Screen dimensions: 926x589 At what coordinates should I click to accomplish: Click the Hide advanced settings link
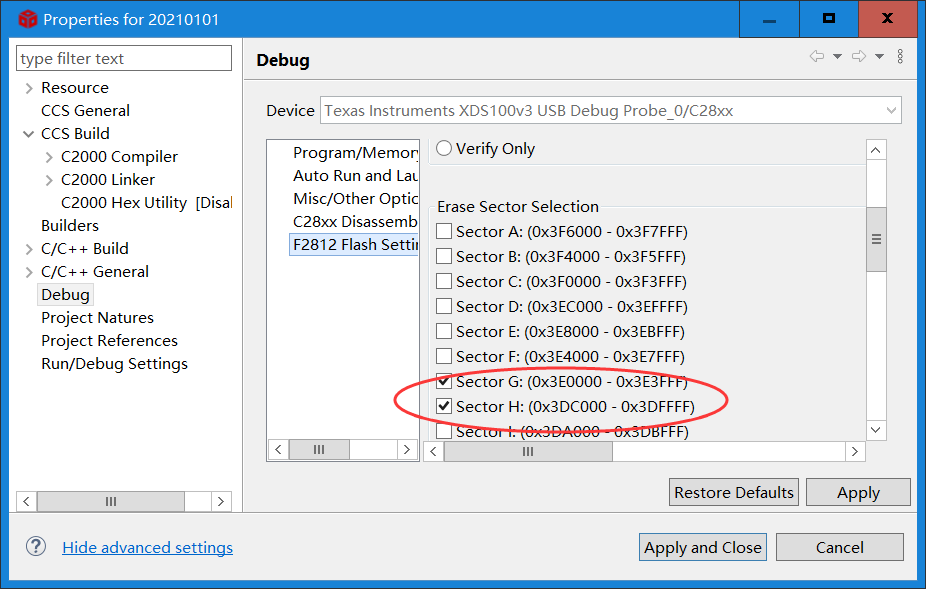pyautogui.click(x=147, y=547)
